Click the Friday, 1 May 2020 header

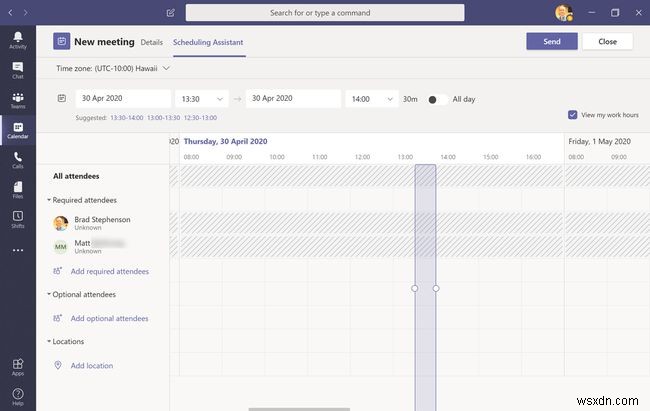[x=599, y=141]
